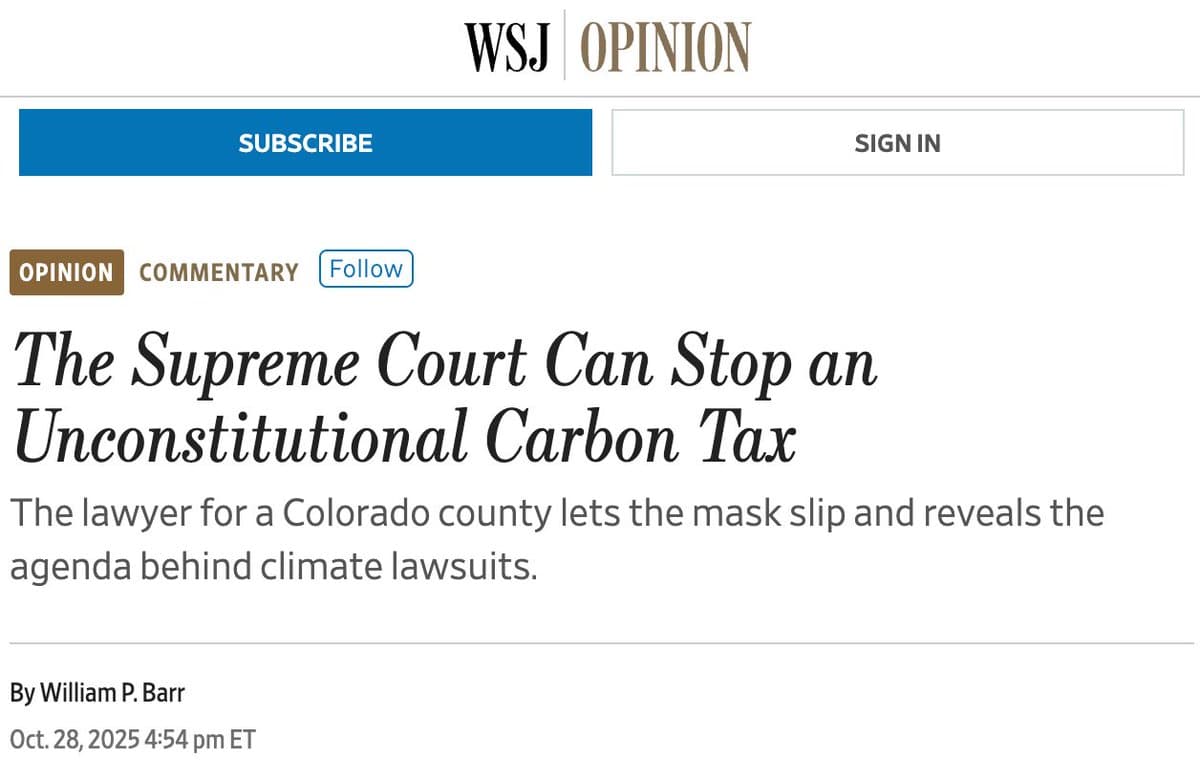The image size is (1200, 780).
Task: Click the brown OPINION badge above the headline
Action: [66, 271]
